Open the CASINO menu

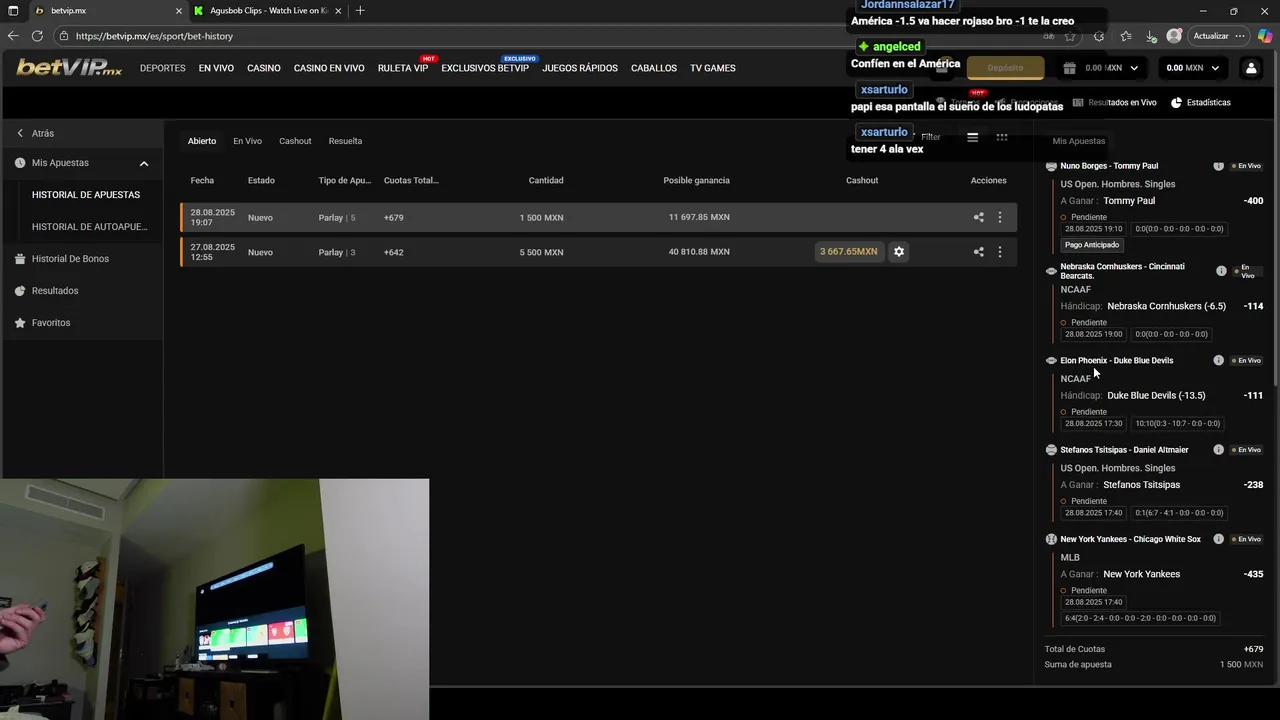click(x=264, y=68)
